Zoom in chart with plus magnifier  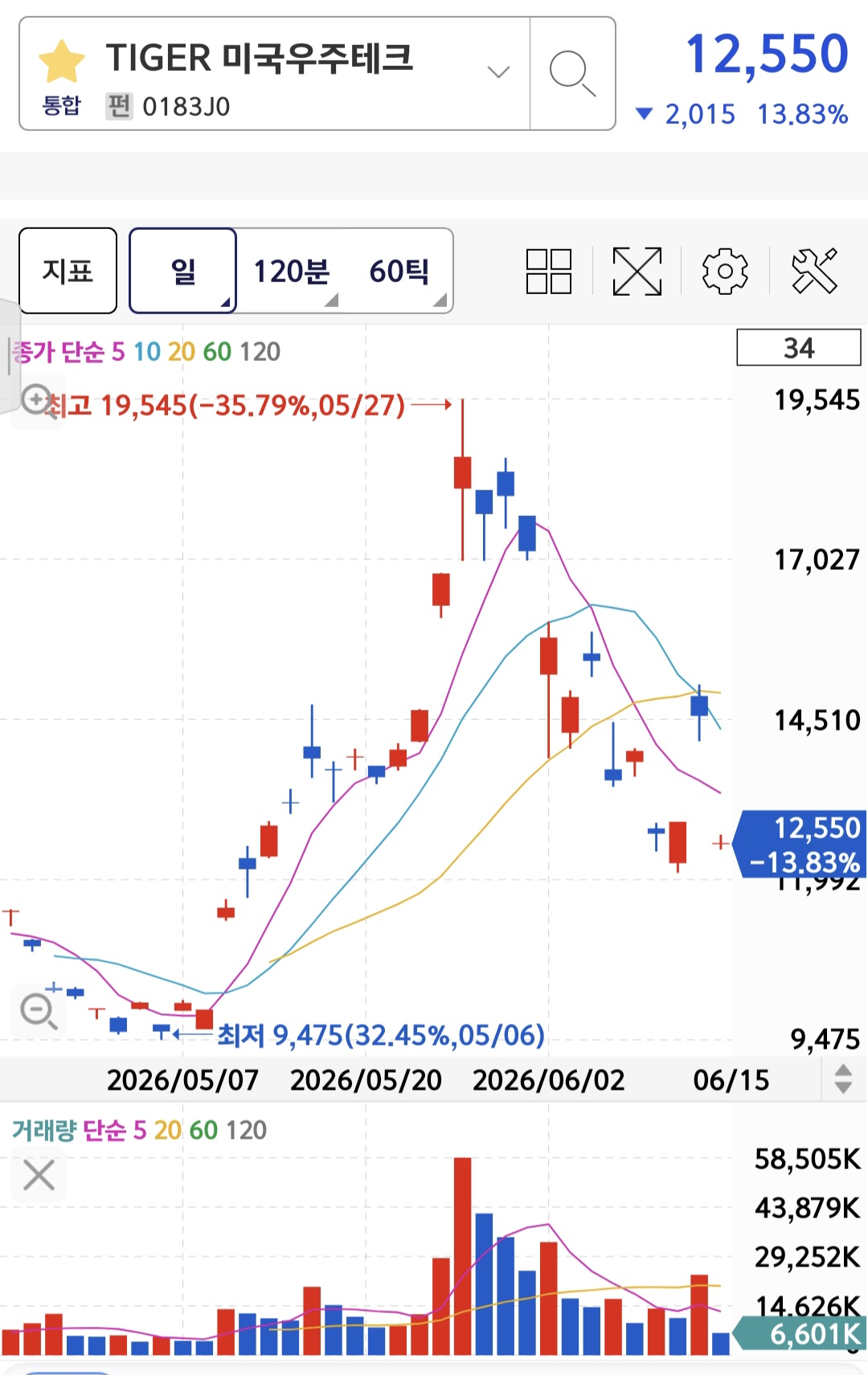point(37,399)
